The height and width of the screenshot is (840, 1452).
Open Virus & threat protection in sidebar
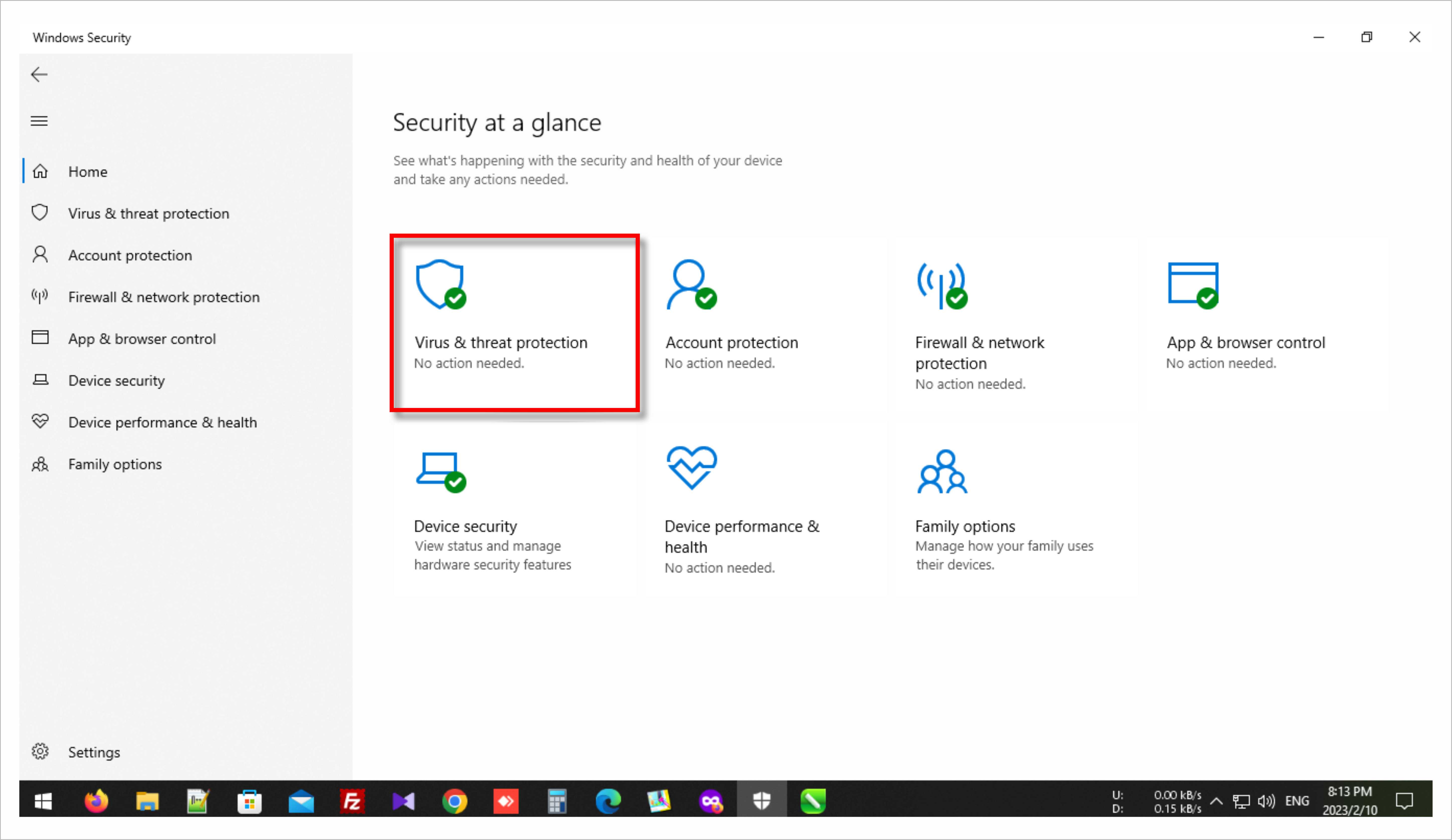pyautogui.click(x=185, y=213)
